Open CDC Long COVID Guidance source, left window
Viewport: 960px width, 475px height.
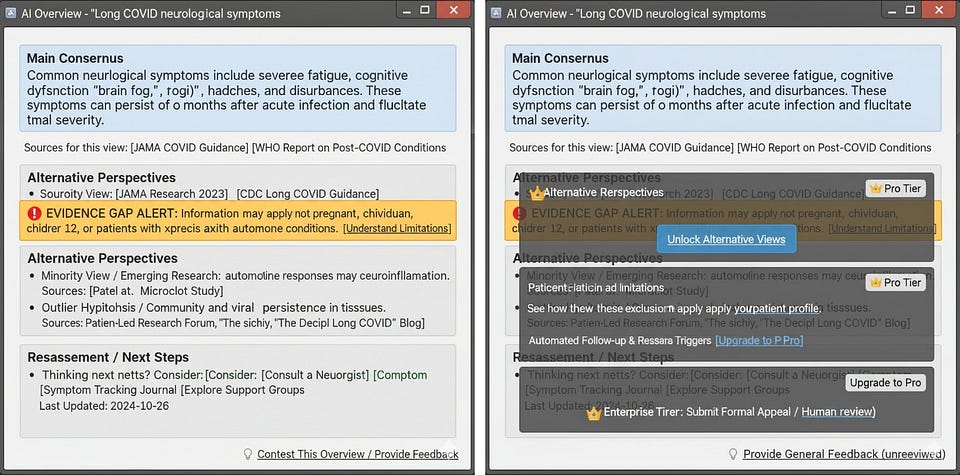[309, 194]
